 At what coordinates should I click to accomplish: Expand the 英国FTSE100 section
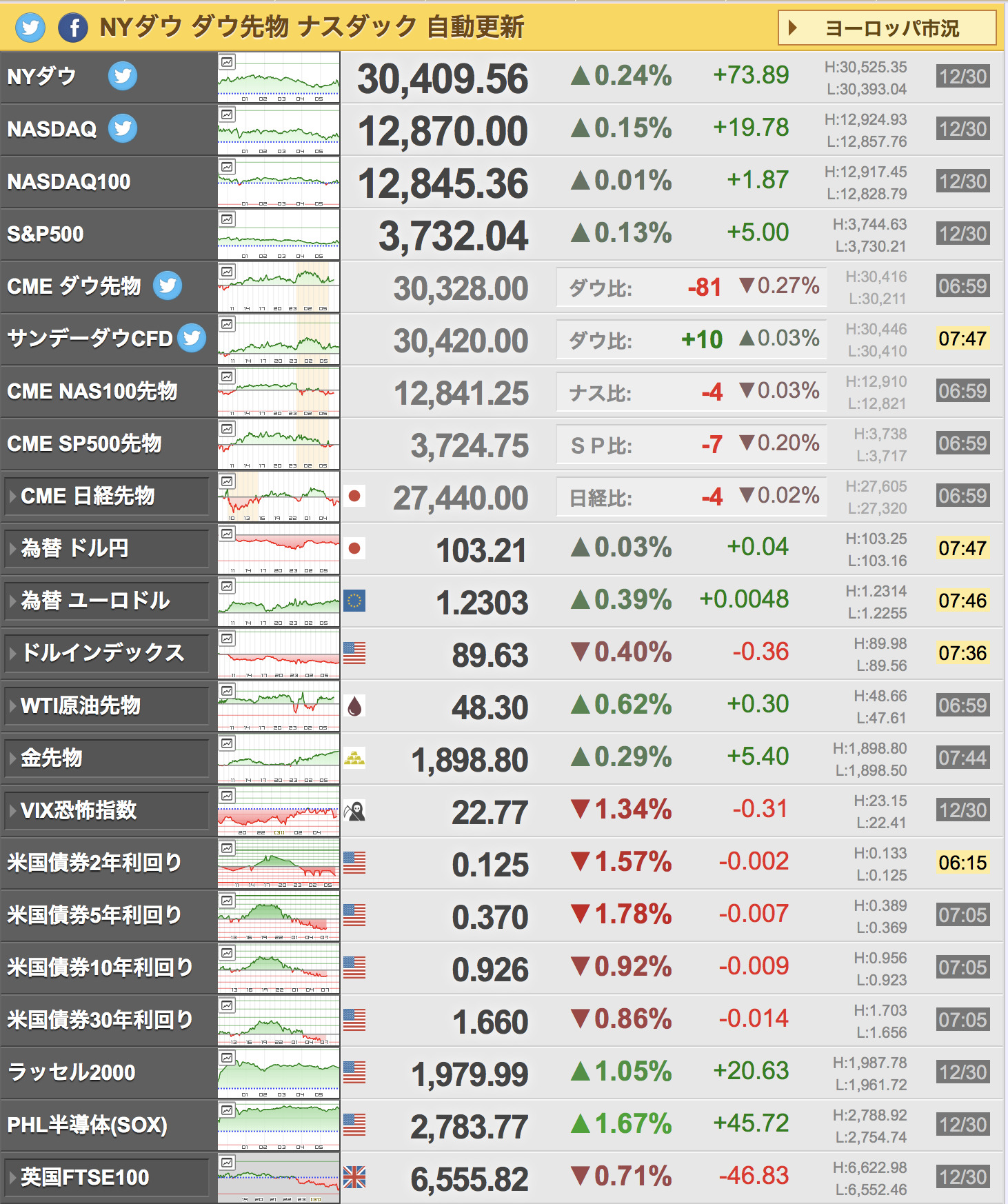click(x=106, y=1177)
